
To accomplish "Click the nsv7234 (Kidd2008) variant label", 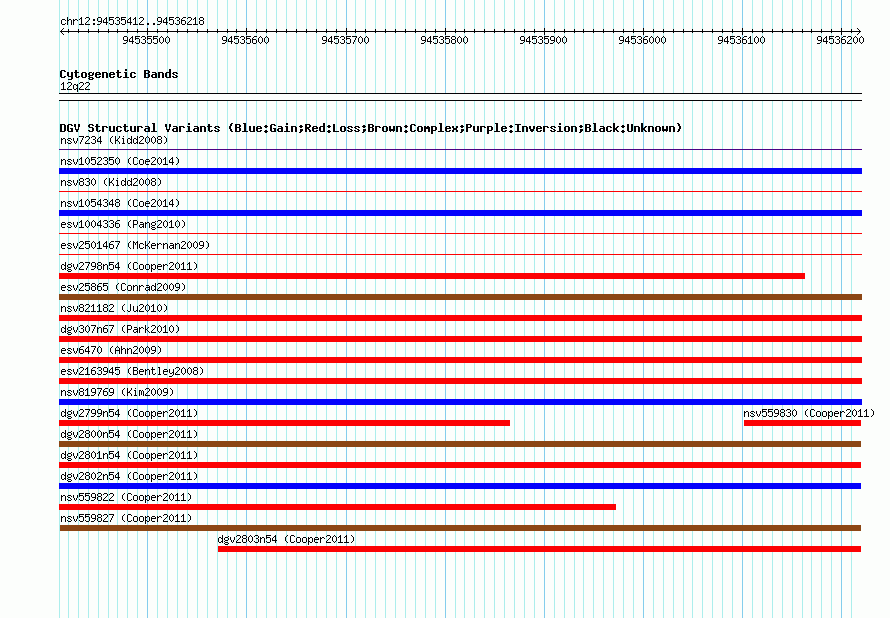I will click(114, 140).
